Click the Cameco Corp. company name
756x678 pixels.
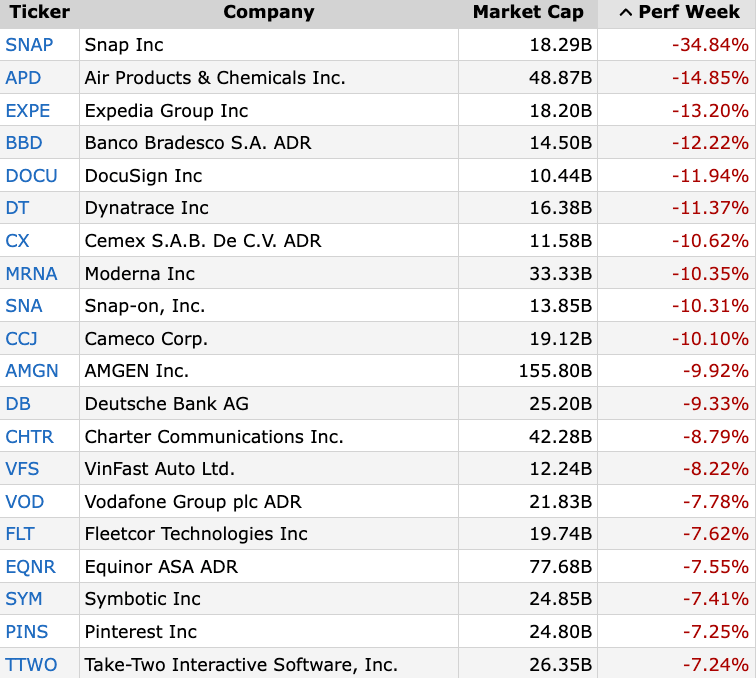click(x=146, y=339)
